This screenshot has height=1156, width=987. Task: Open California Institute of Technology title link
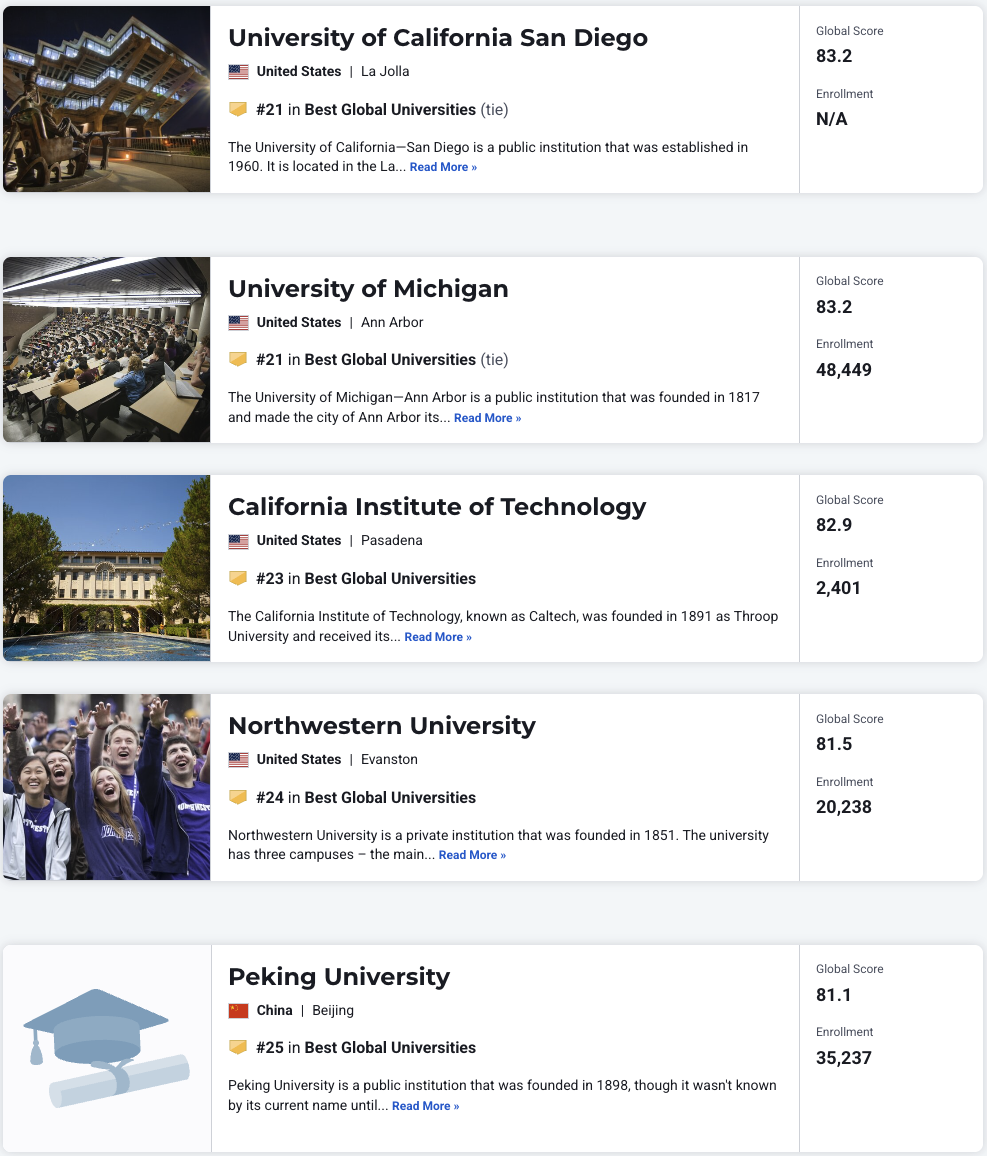click(437, 507)
